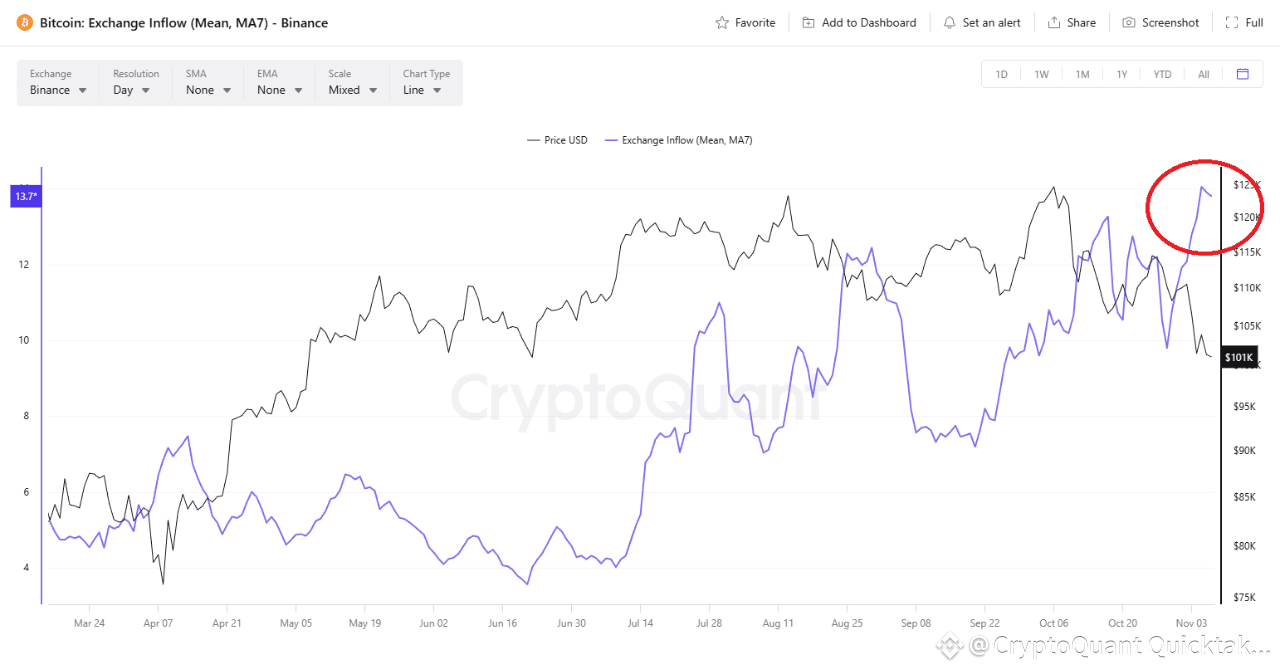Click the $101K current price label

(1238, 358)
